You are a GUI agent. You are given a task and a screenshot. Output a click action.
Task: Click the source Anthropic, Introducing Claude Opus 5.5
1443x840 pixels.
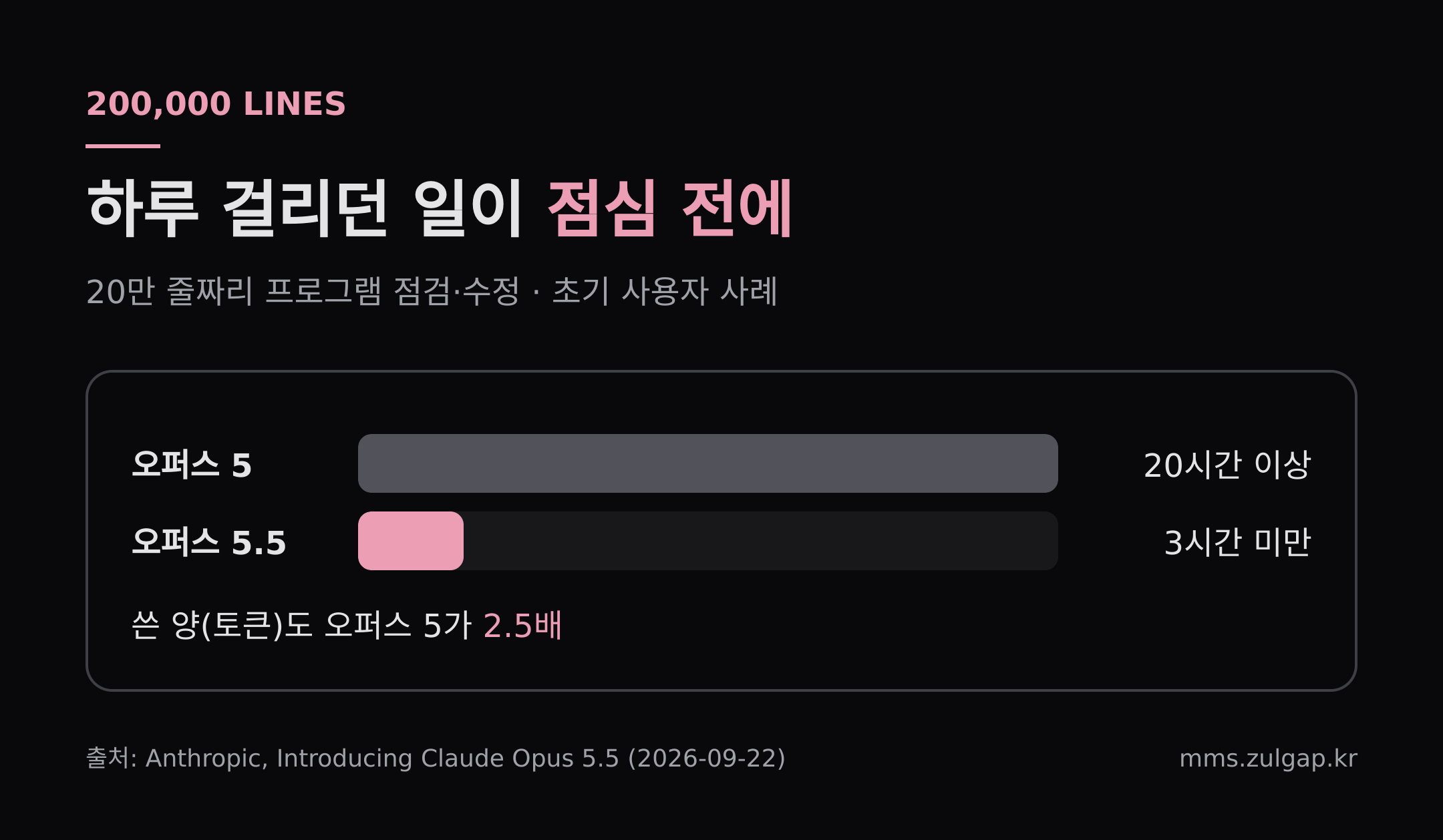click(383, 759)
